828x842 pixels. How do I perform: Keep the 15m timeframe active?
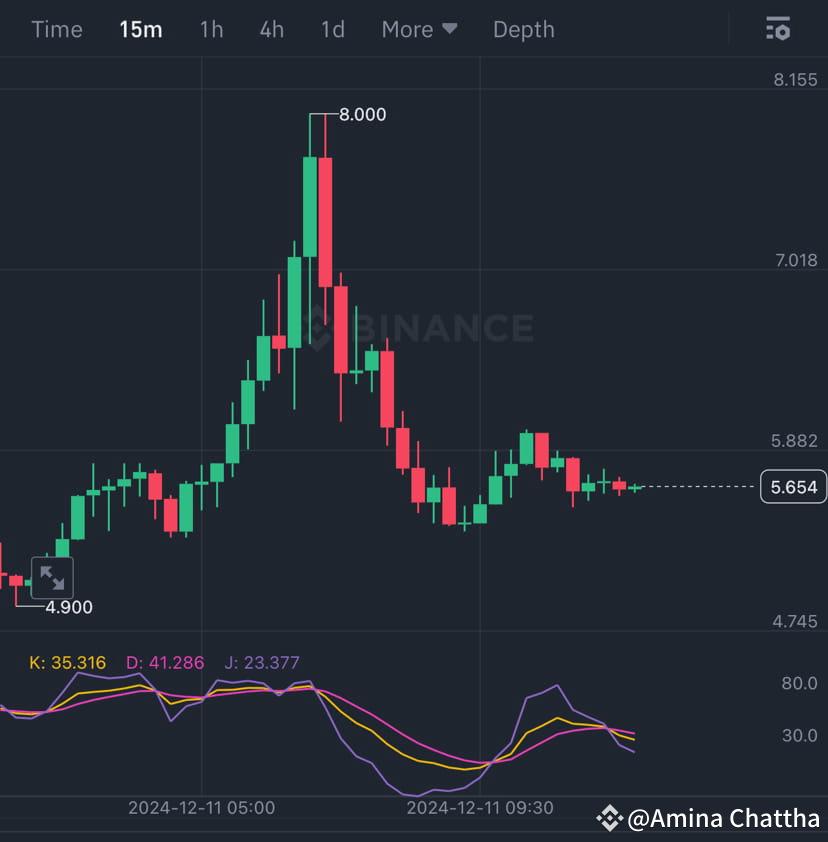click(x=140, y=29)
